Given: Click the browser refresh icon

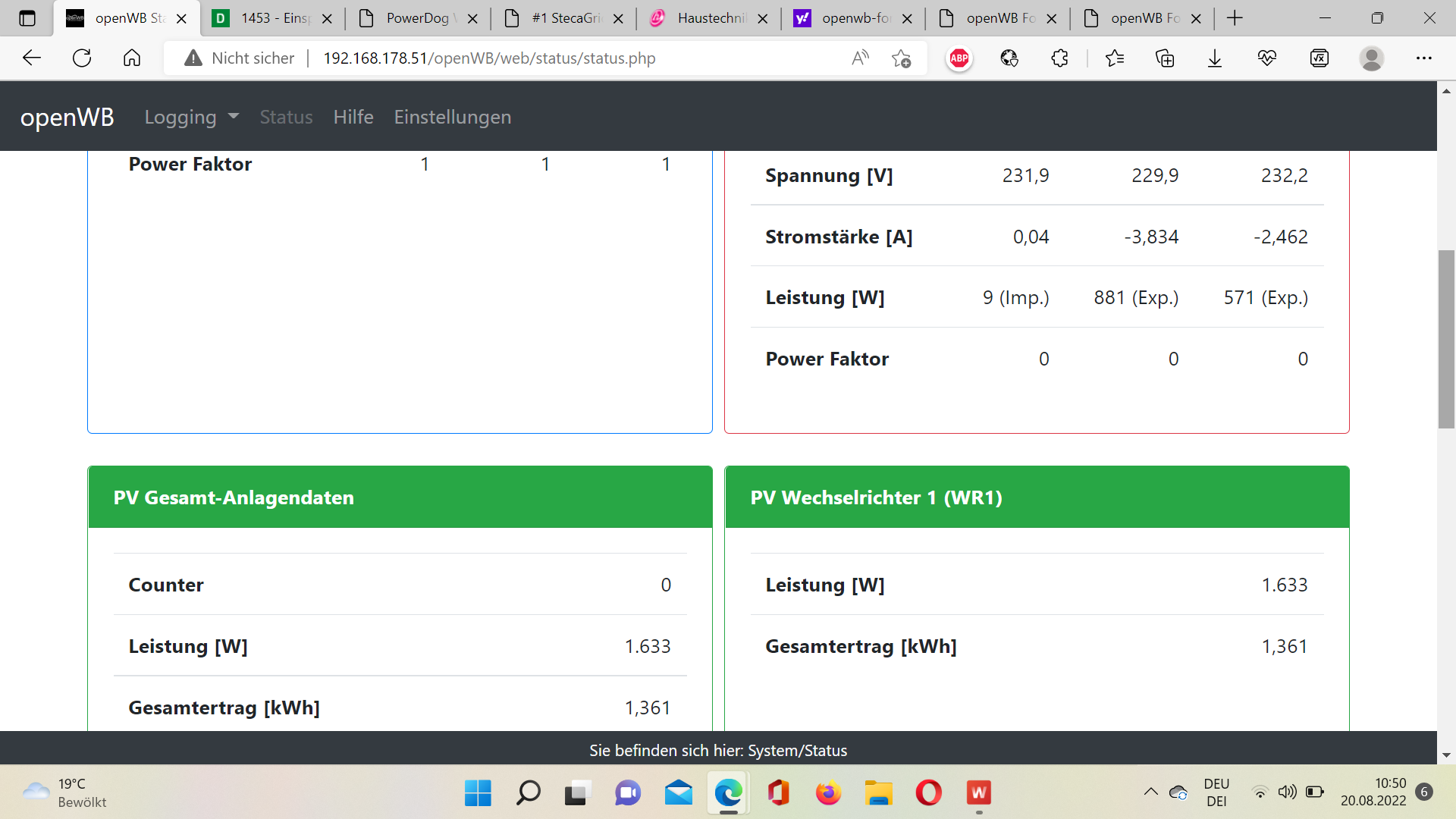Looking at the screenshot, I should pos(82,58).
